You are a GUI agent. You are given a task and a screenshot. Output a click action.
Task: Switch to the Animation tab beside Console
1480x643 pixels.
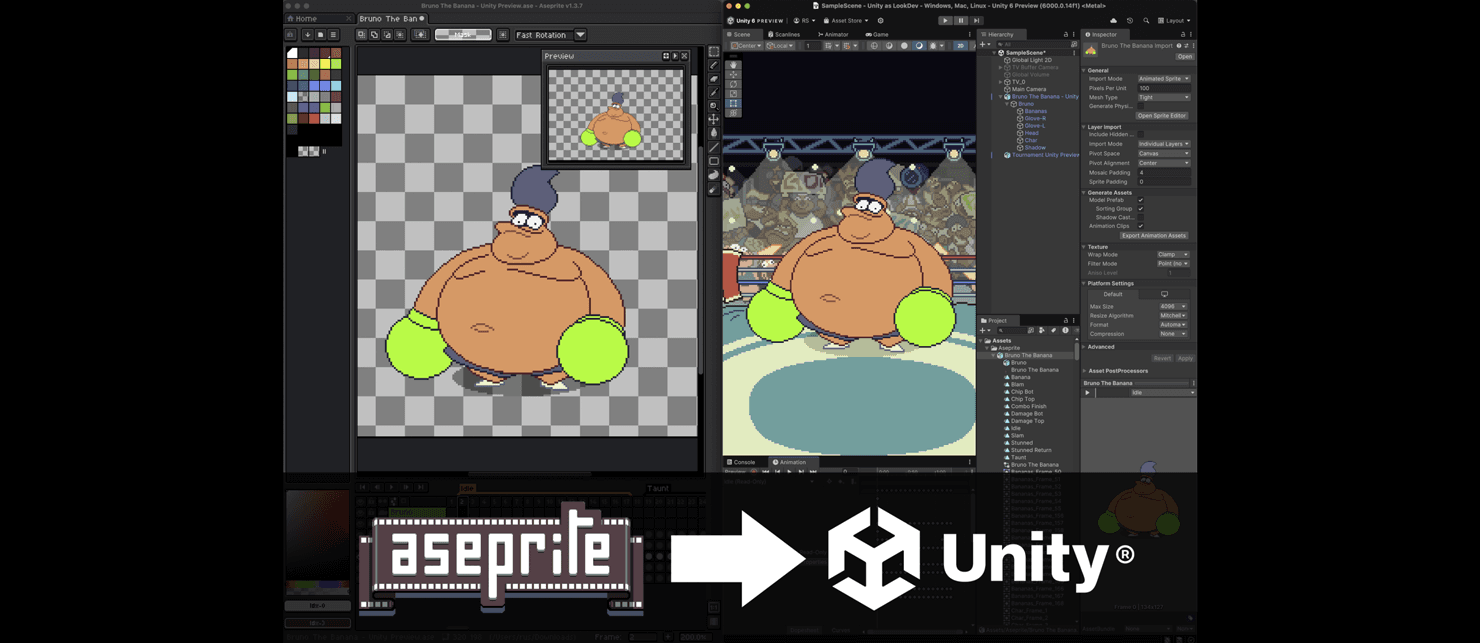[x=791, y=462]
